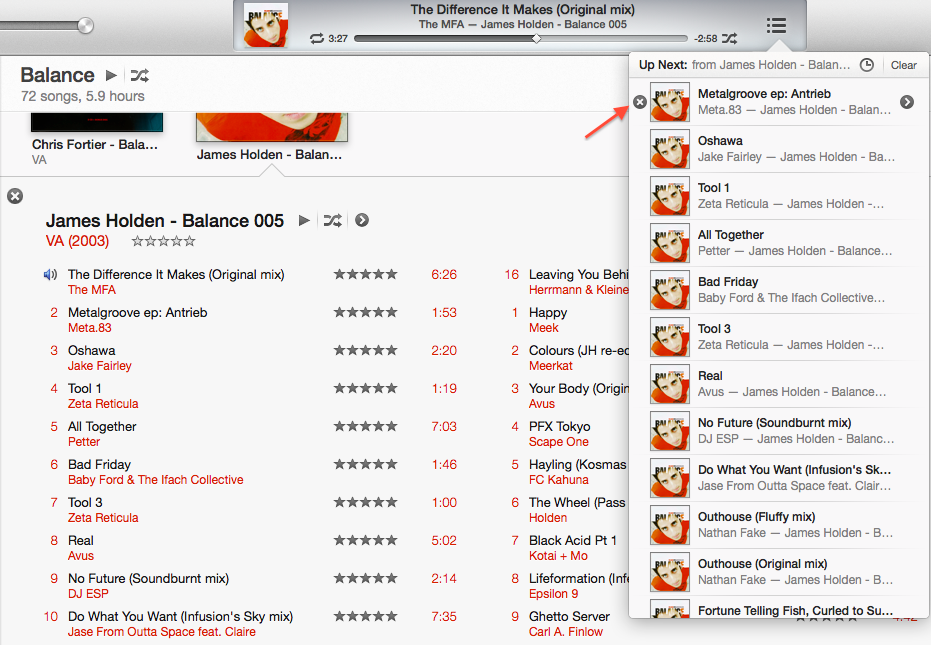This screenshot has height=645, width=931.
Task: Close the expanded James Holden album view
Action: [x=15, y=196]
